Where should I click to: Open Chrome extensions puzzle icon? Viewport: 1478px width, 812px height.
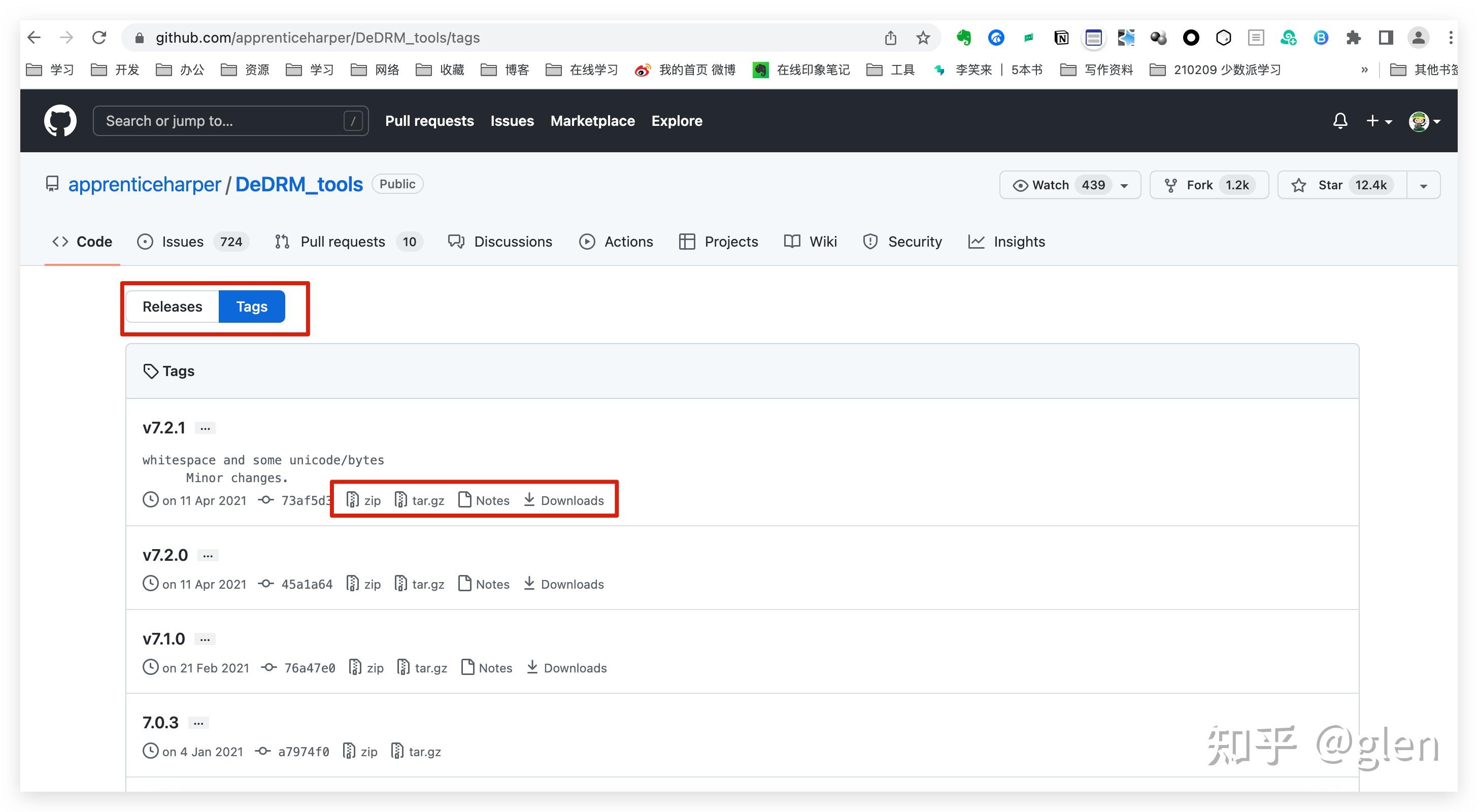pyautogui.click(x=1353, y=38)
